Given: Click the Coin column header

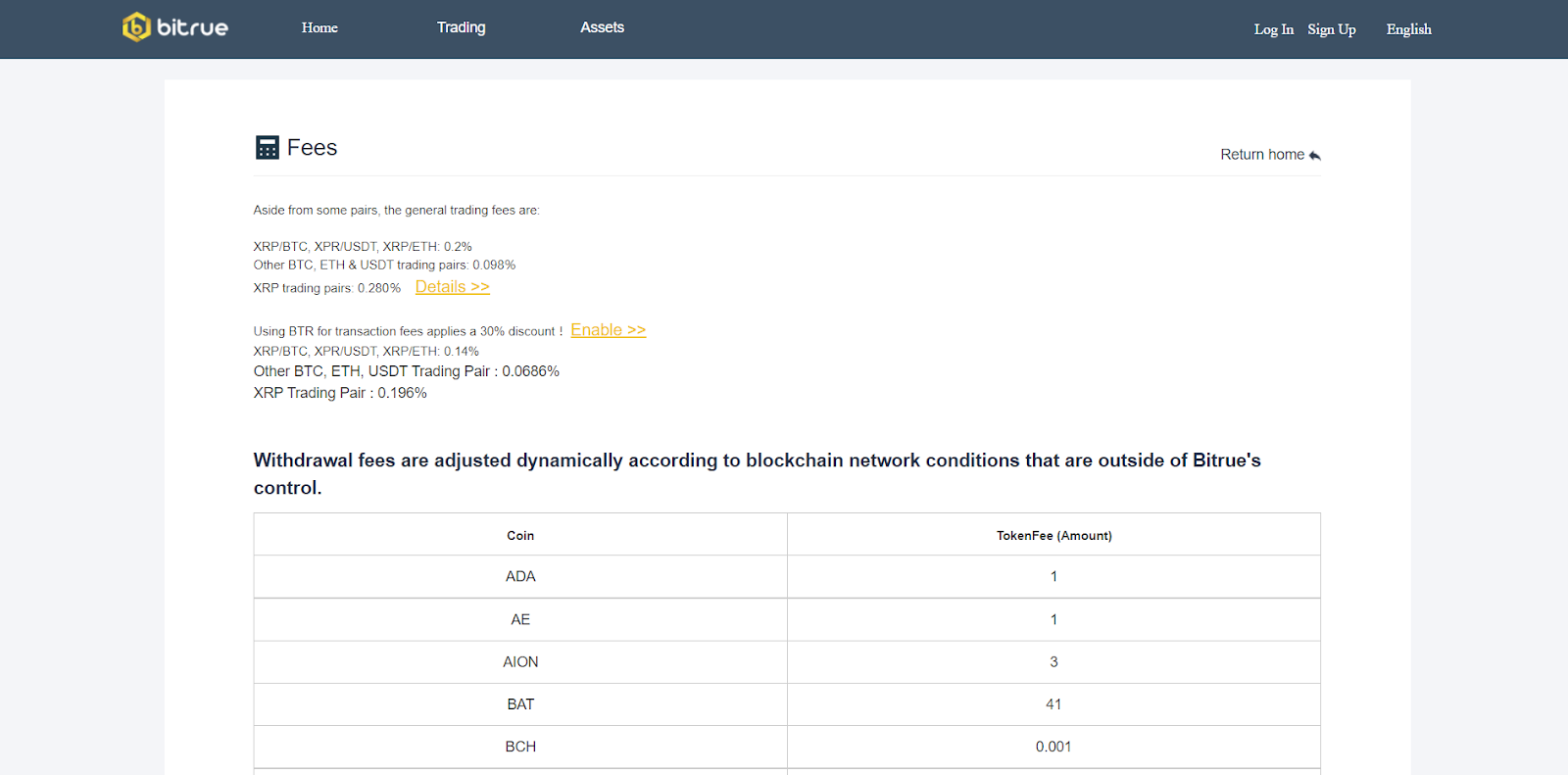Looking at the screenshot, I should pos(520,536).
